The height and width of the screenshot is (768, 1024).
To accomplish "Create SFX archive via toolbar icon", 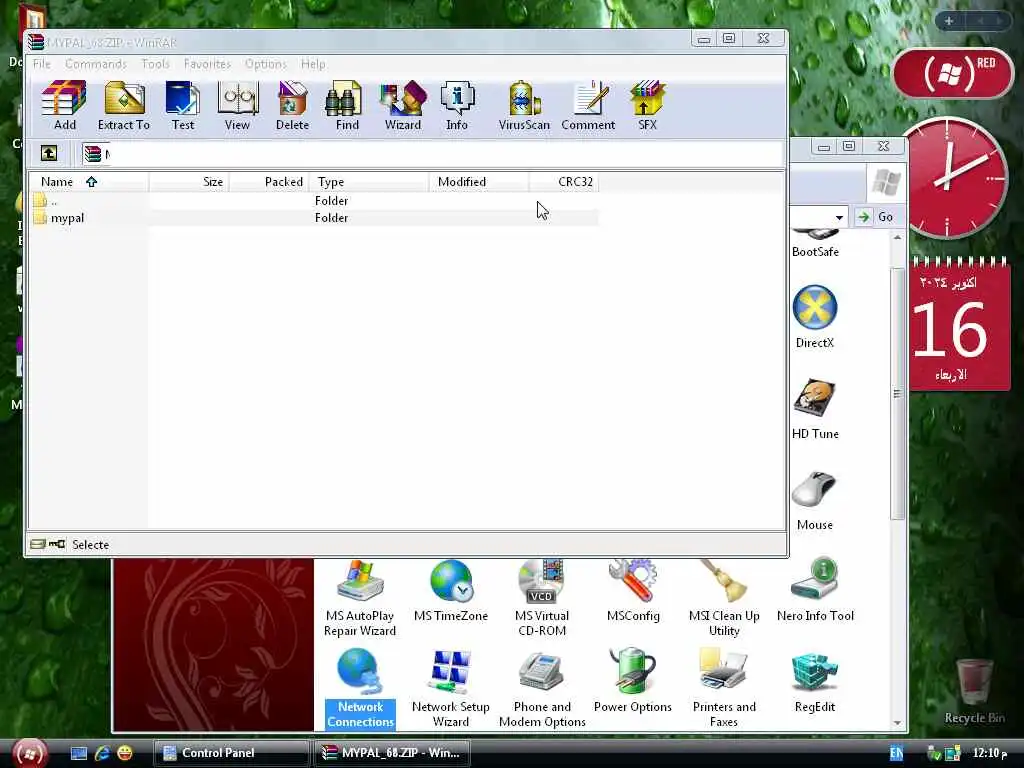I will pos(647,106).
